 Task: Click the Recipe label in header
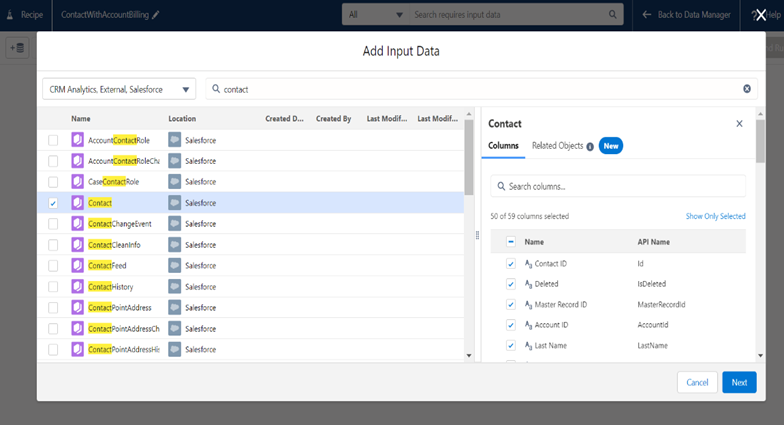32,14
